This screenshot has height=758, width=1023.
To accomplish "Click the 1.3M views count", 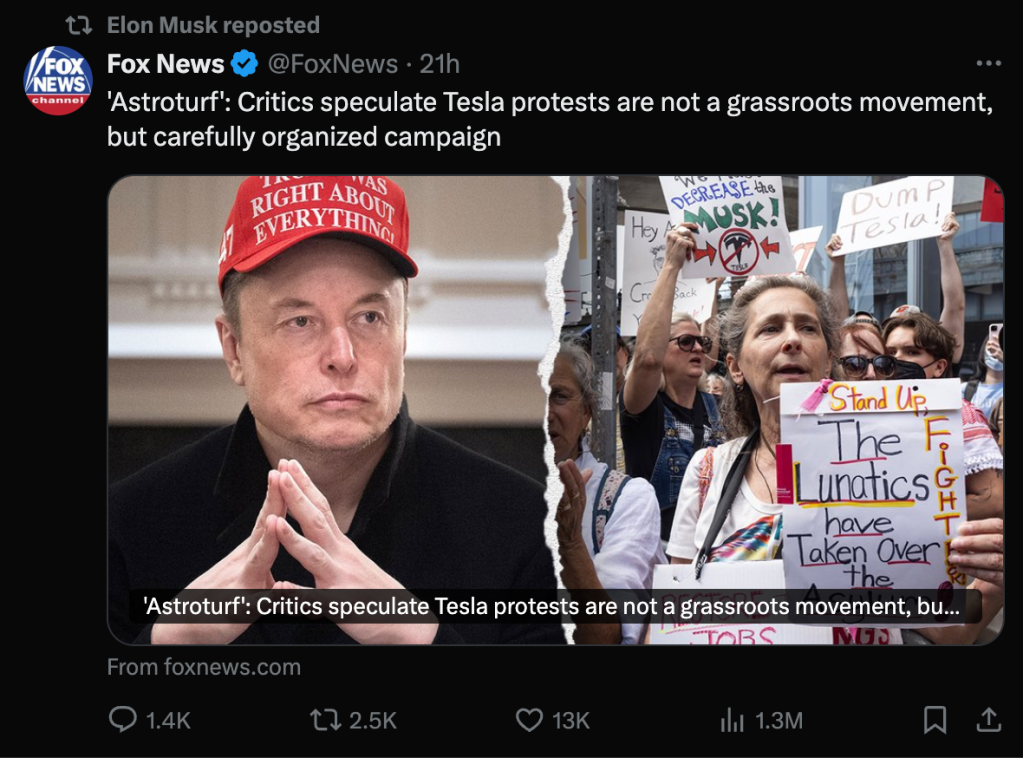I will click(778, 720).
